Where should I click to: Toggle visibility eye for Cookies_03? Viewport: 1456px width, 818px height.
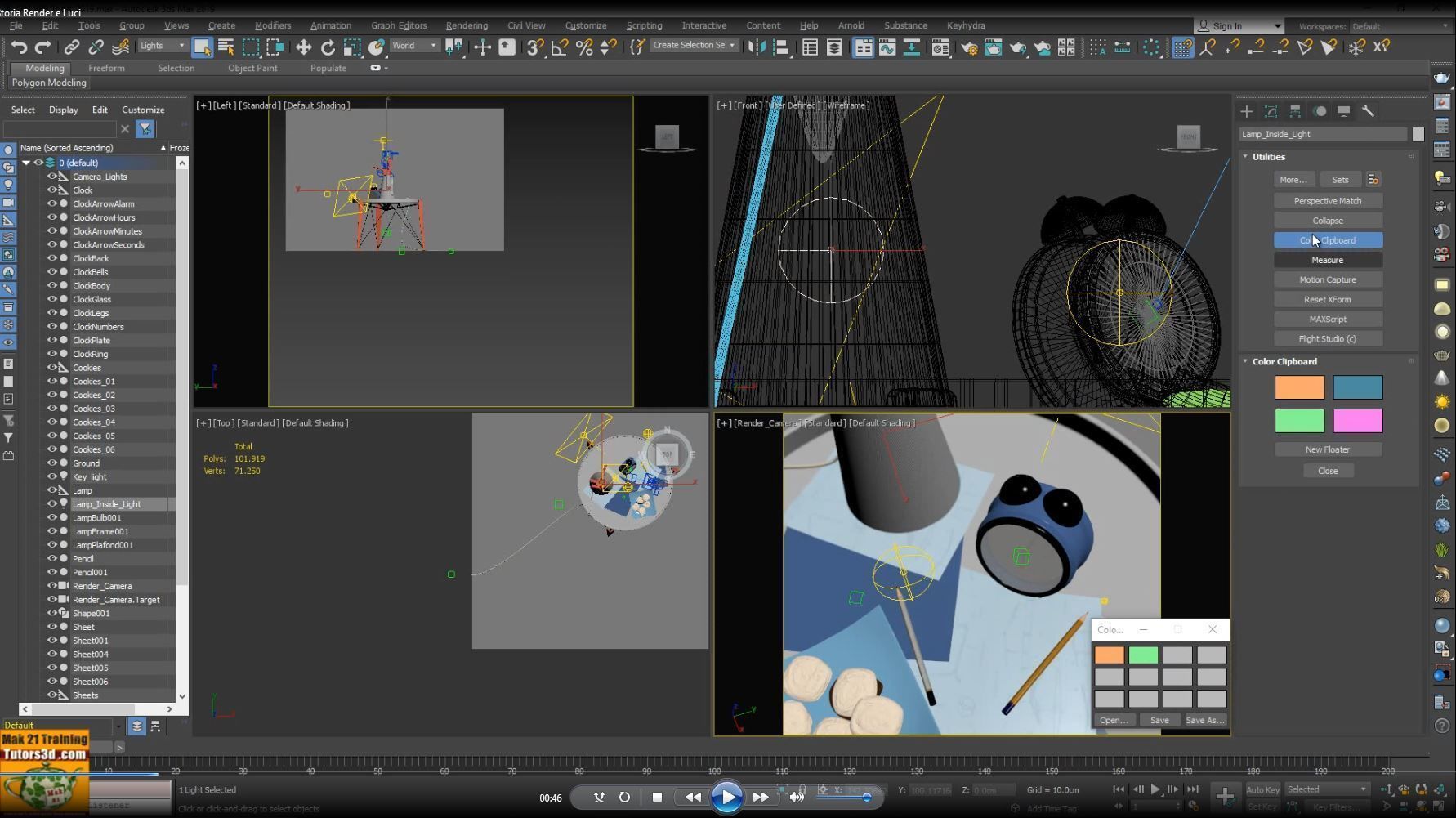[52, 409]
